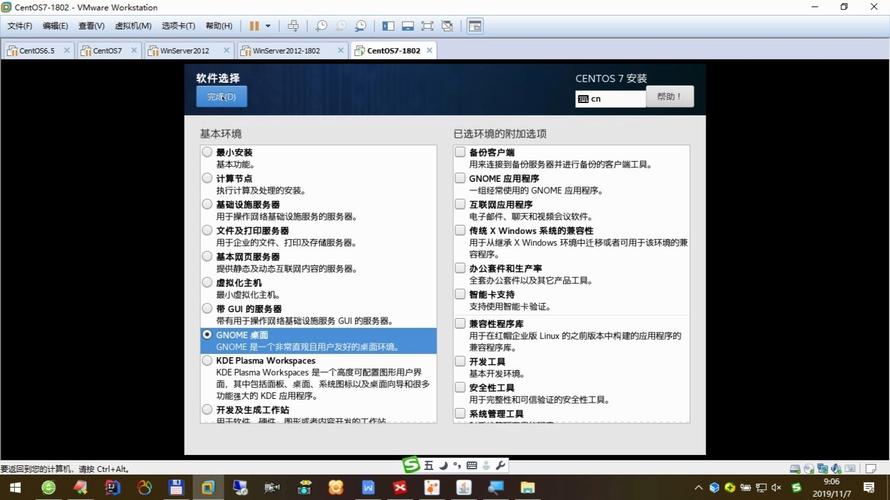Click the send Ctrl+Alt+Del toolbar icon

[293, 25]
